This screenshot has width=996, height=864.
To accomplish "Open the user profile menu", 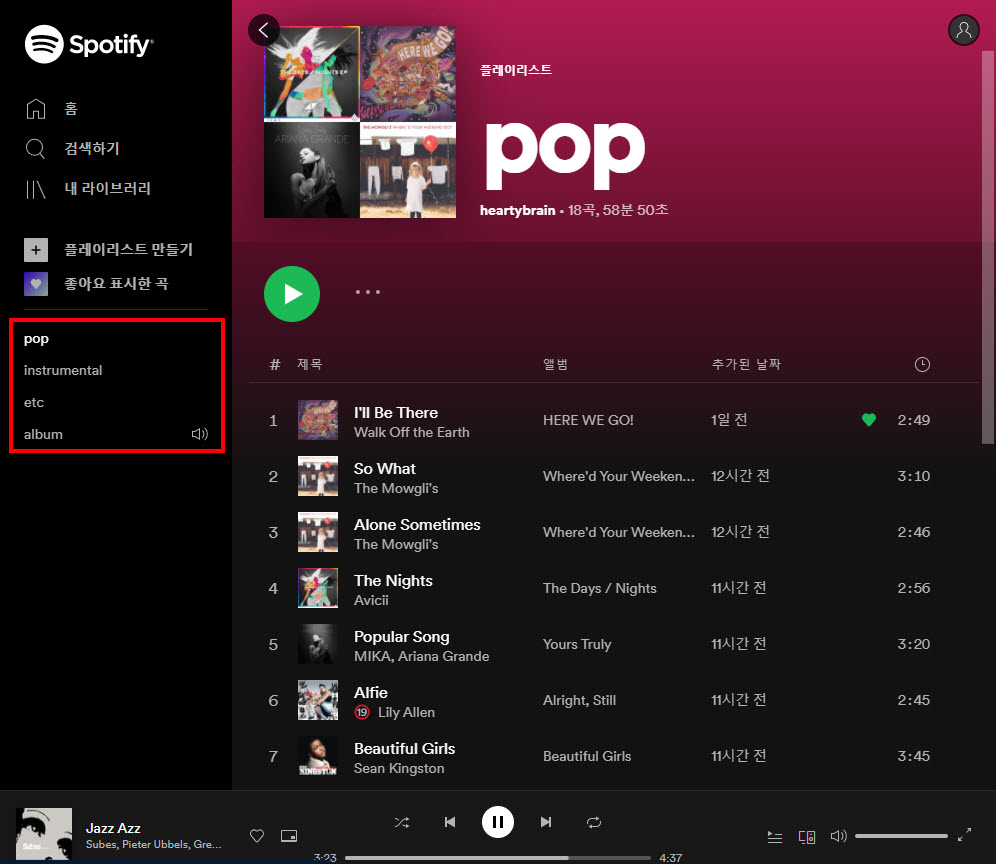I will [964, 30].
